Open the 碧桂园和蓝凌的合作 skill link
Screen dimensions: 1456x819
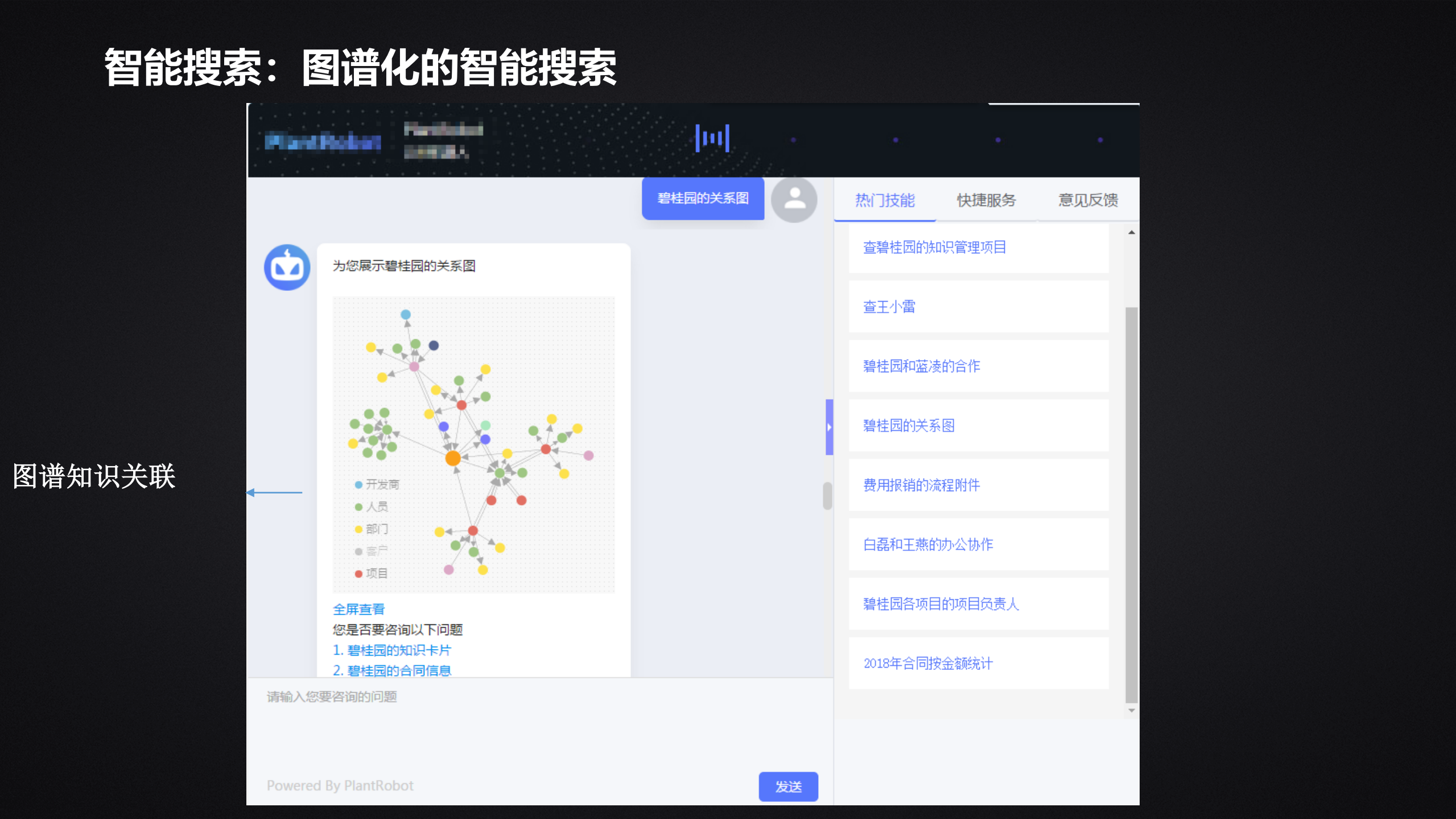pos(921,366)
